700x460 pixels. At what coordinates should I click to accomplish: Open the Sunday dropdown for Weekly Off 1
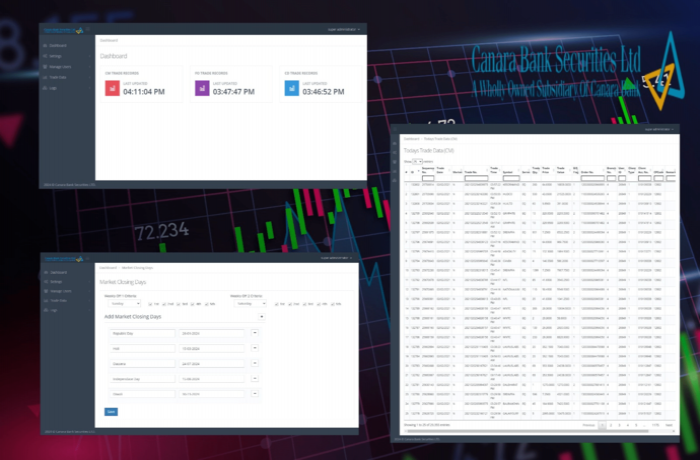125,303
